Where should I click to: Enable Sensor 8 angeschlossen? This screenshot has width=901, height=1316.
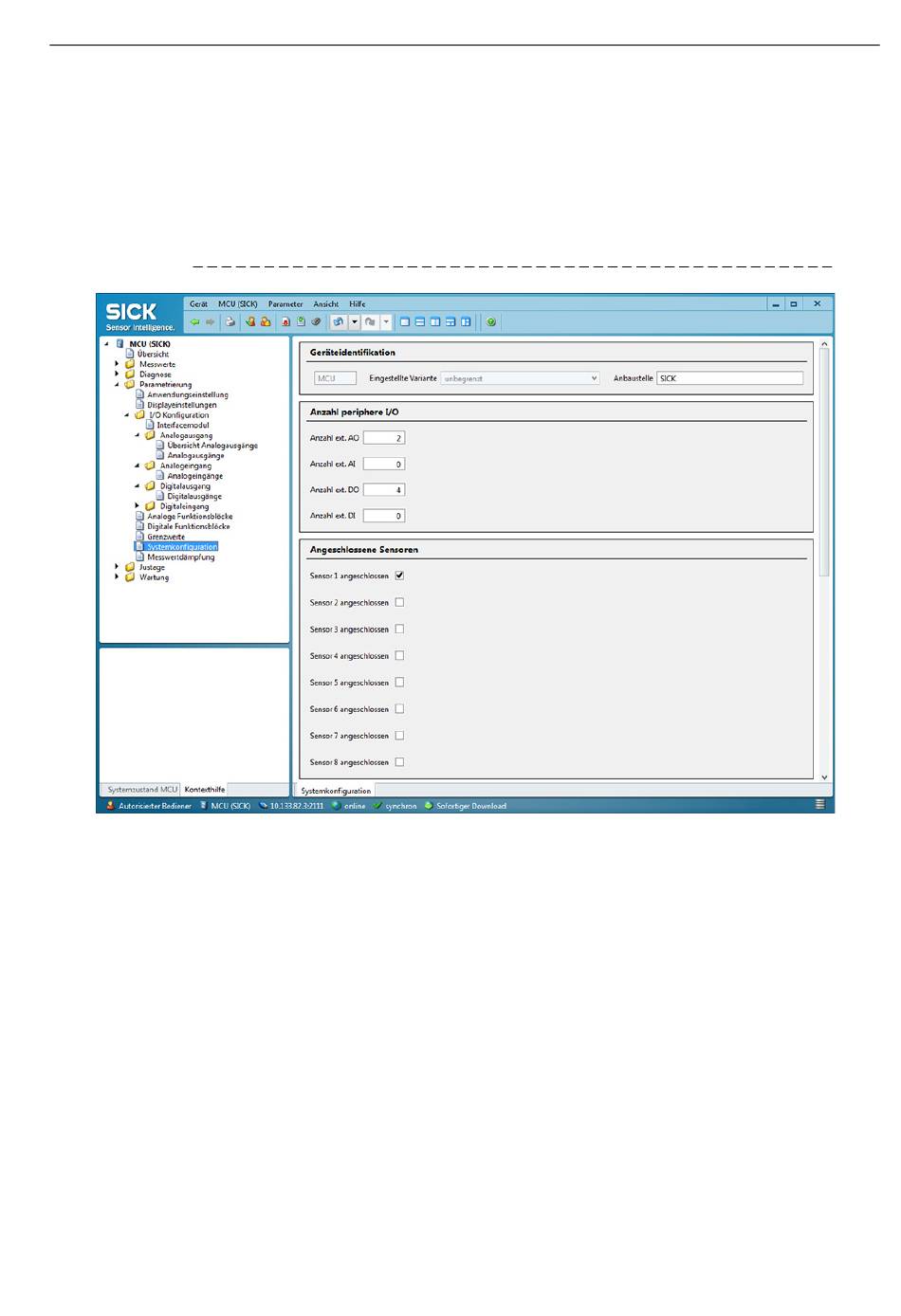(x=399, y=761)
